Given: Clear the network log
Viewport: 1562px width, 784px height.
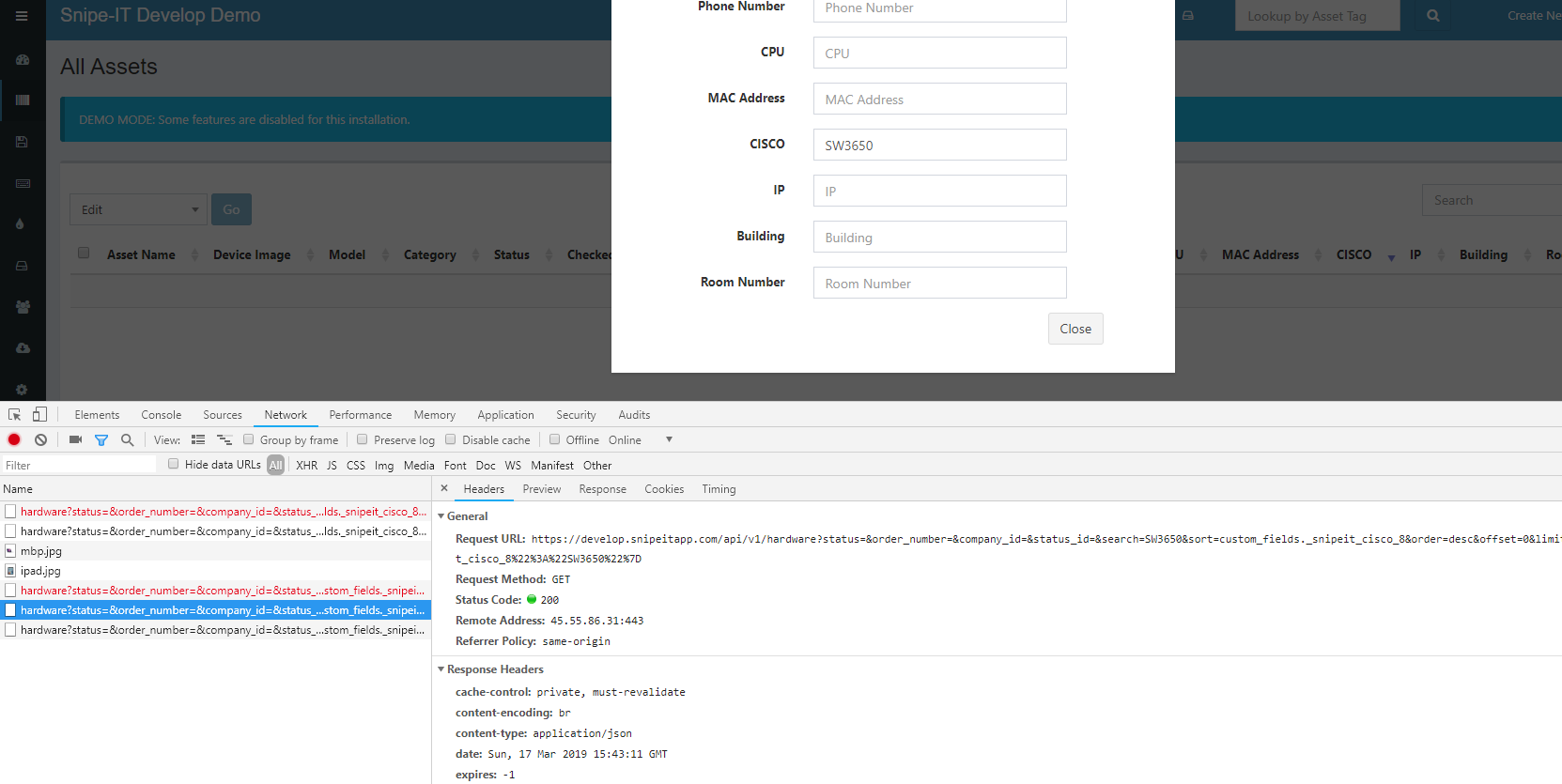Looking at the screenshot, I should (x=40, y=439).
